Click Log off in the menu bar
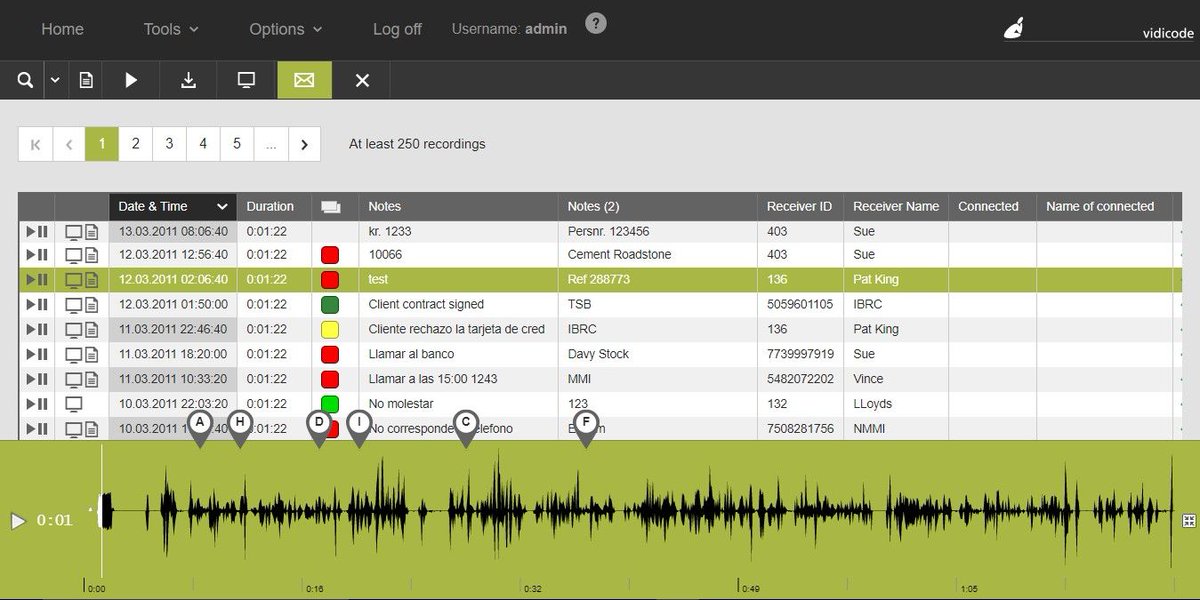This screenshot has height=600, width=1200. [x=397, y=29]
